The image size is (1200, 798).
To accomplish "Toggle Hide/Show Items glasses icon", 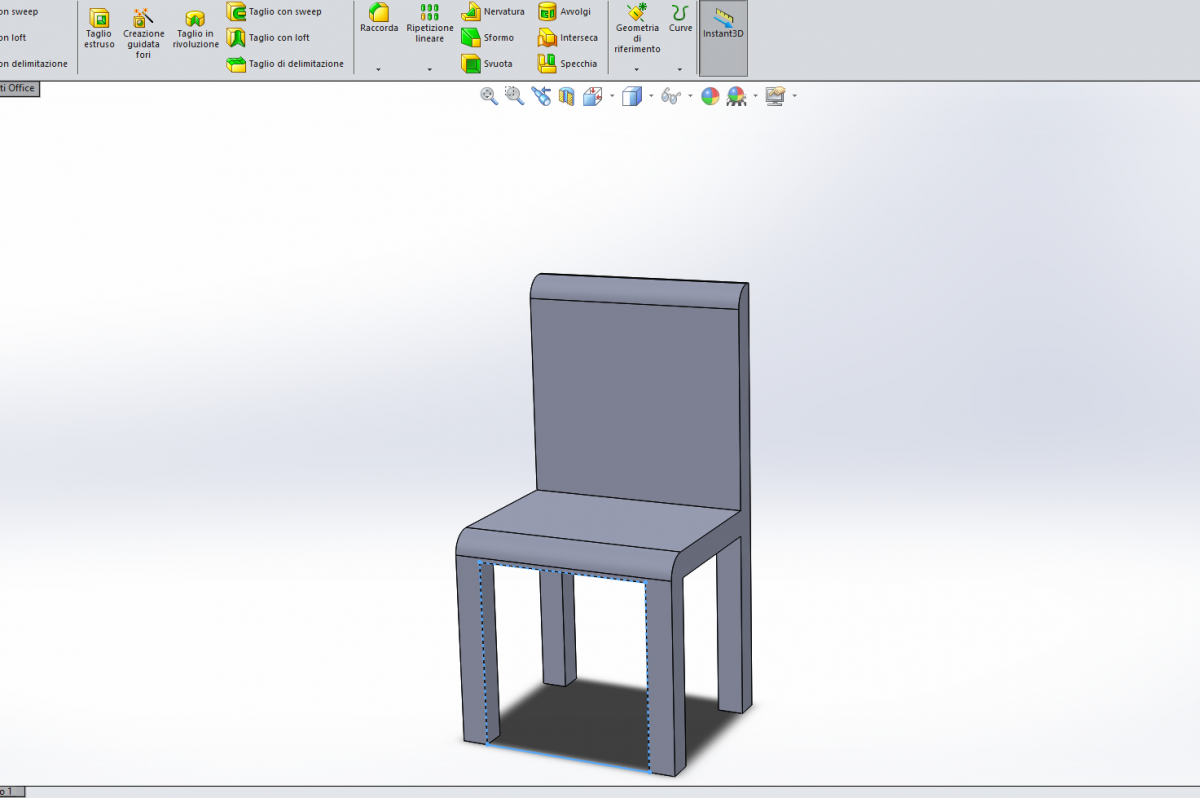I will 670,96.
